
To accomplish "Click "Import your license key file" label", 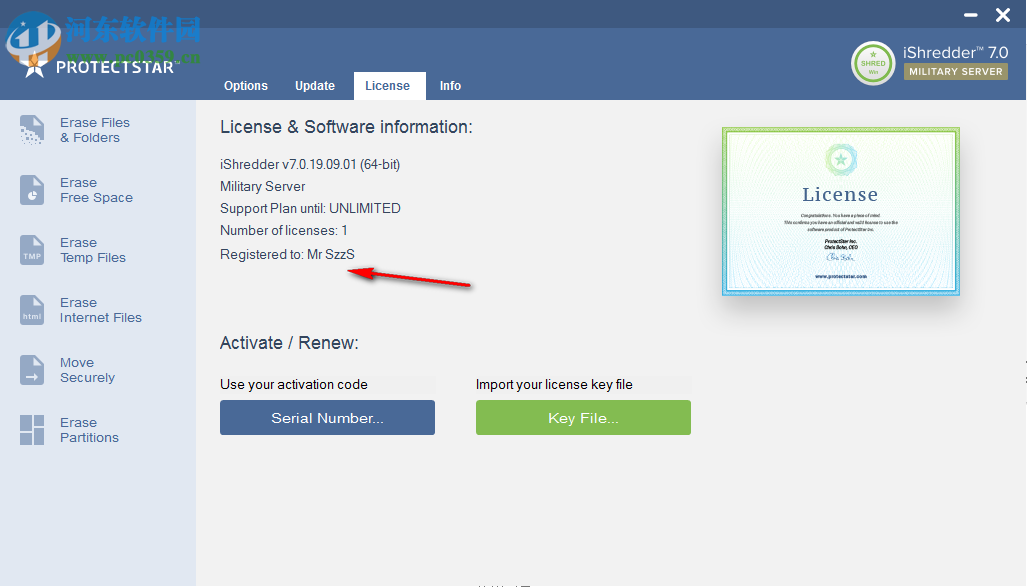I will (x=554, y=385).
